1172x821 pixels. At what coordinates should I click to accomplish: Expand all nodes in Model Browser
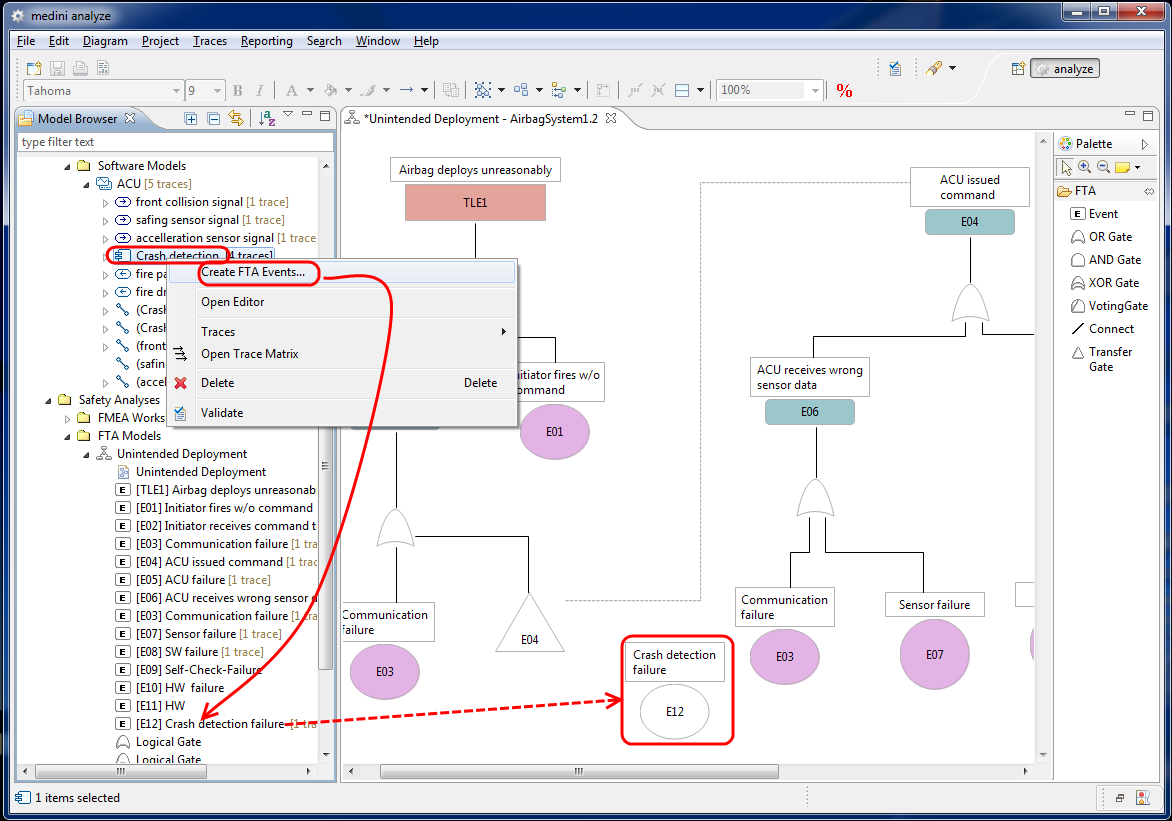(191, 119)
